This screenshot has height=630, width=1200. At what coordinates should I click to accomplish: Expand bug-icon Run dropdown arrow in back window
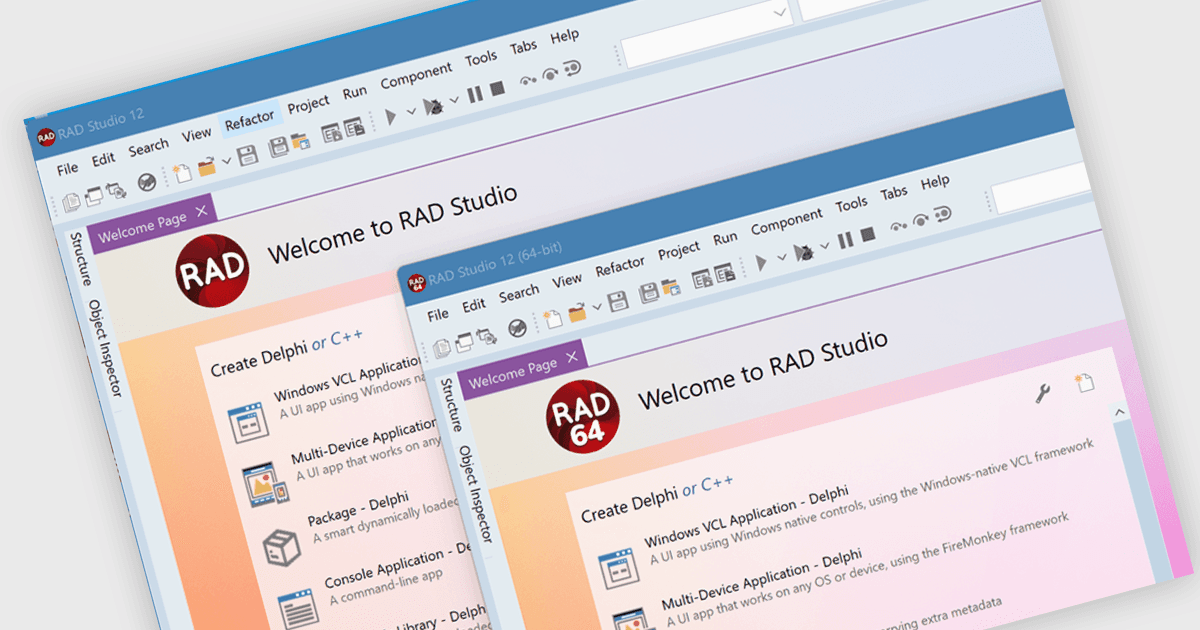tap(454, 100)
